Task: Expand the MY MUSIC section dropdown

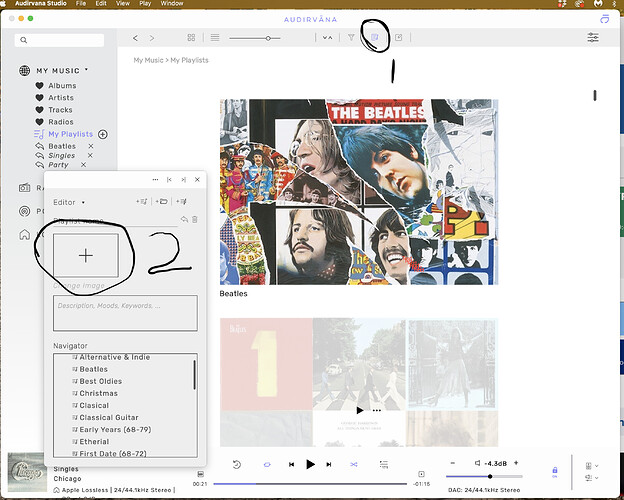Action: pos(86,70)
